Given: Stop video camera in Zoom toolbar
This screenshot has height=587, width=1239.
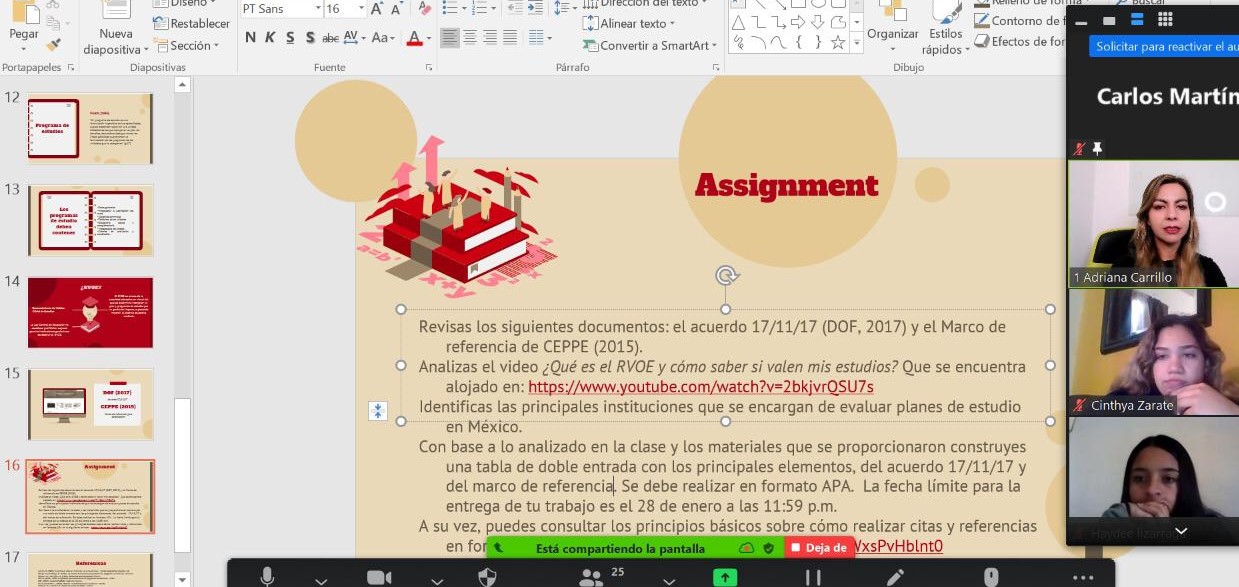Looking at the screenshot, I should [x=379, y=577].
